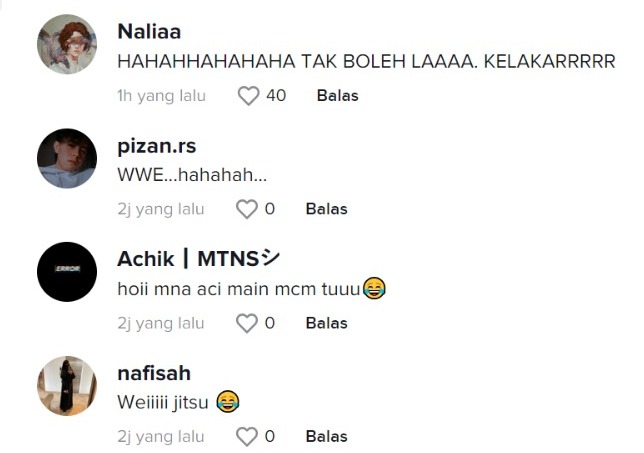Open Naliaa's profile picture
Image resolution: width=644 pixels, height=453 pixels.
pyautogui.click(x=67, y=44)
